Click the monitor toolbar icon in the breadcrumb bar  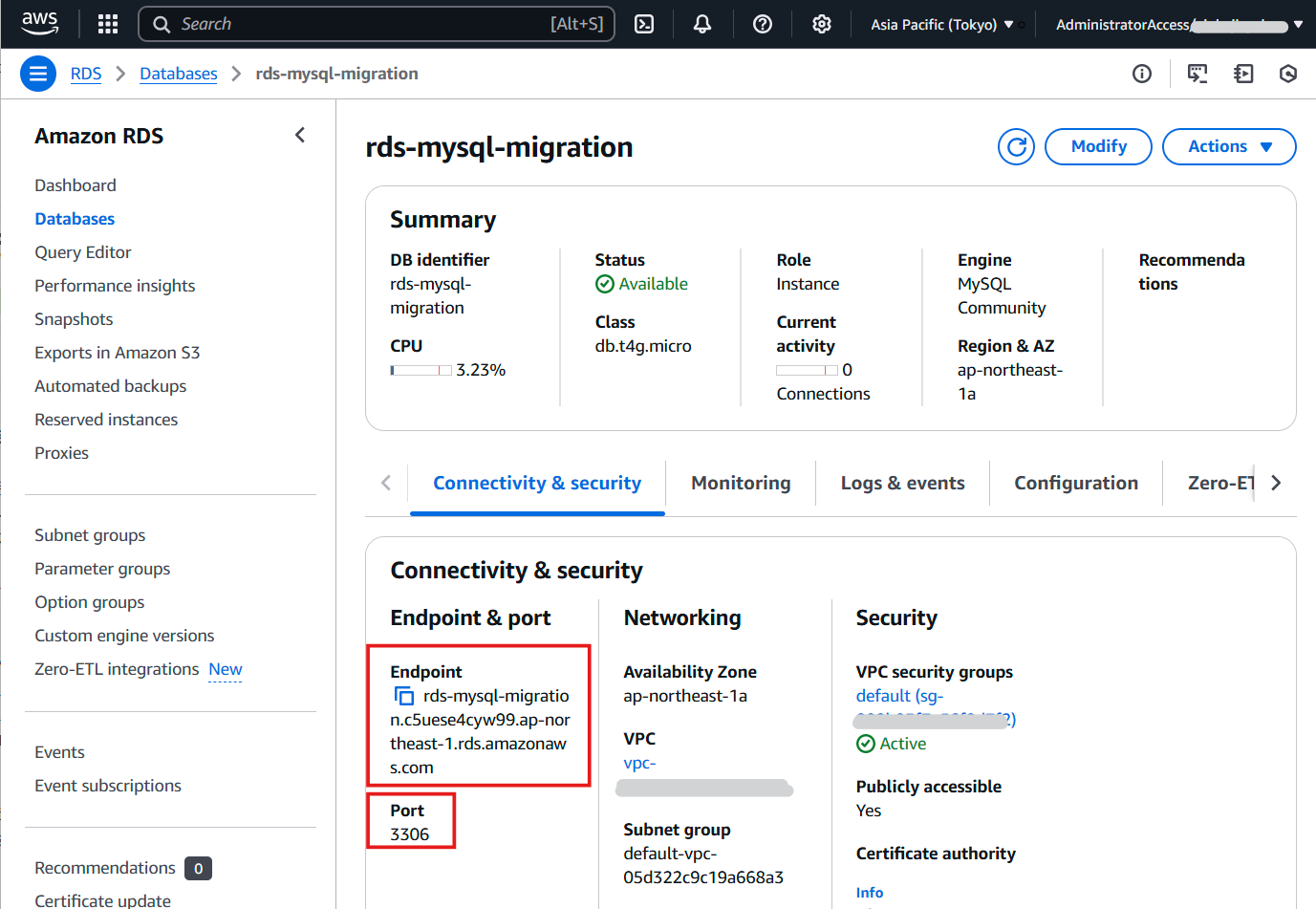click(1197, 74)
